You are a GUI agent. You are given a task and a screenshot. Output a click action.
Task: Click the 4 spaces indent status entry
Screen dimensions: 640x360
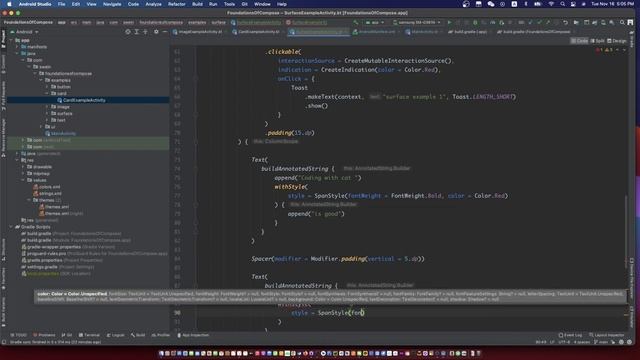[x=582, y=342]
